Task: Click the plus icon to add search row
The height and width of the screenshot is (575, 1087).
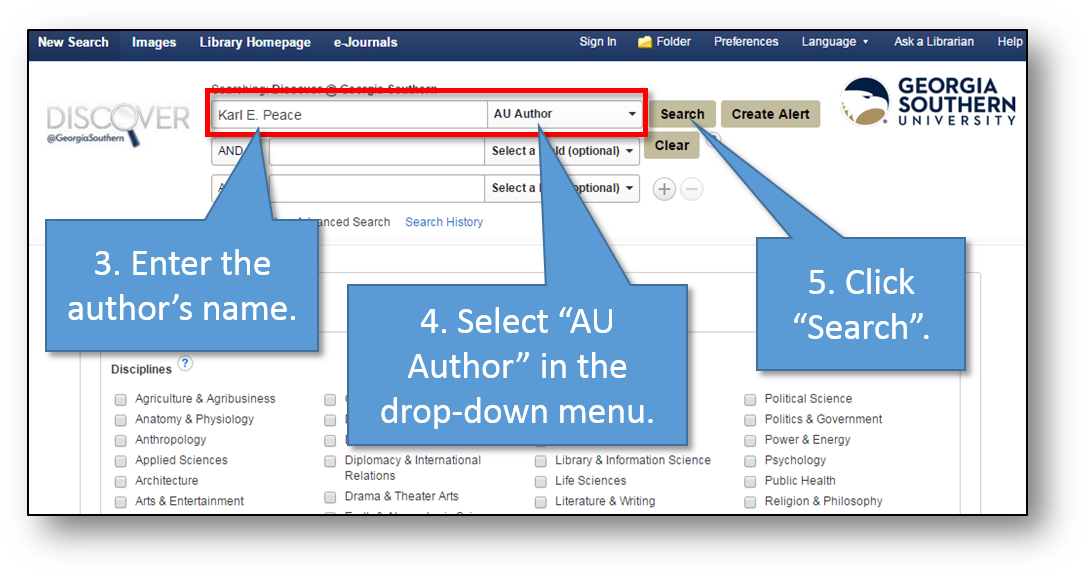Action: point(664,189)
